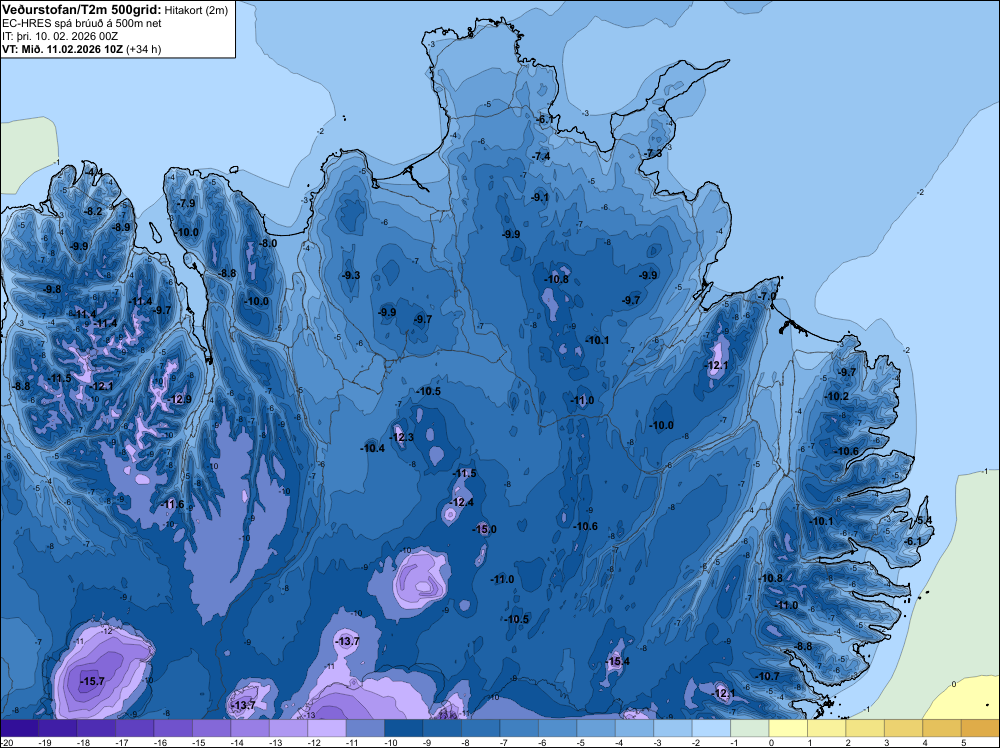The width and height of the screenshot is (1000, 748).
Task: Click the '-15.0' temperature value on the map
Action: 484,529
